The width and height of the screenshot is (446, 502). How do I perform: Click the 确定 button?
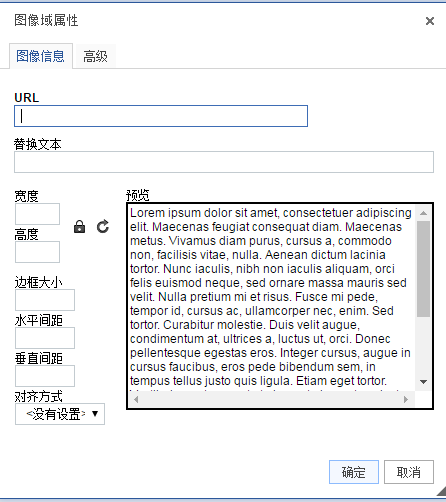[x=354, y=472]
